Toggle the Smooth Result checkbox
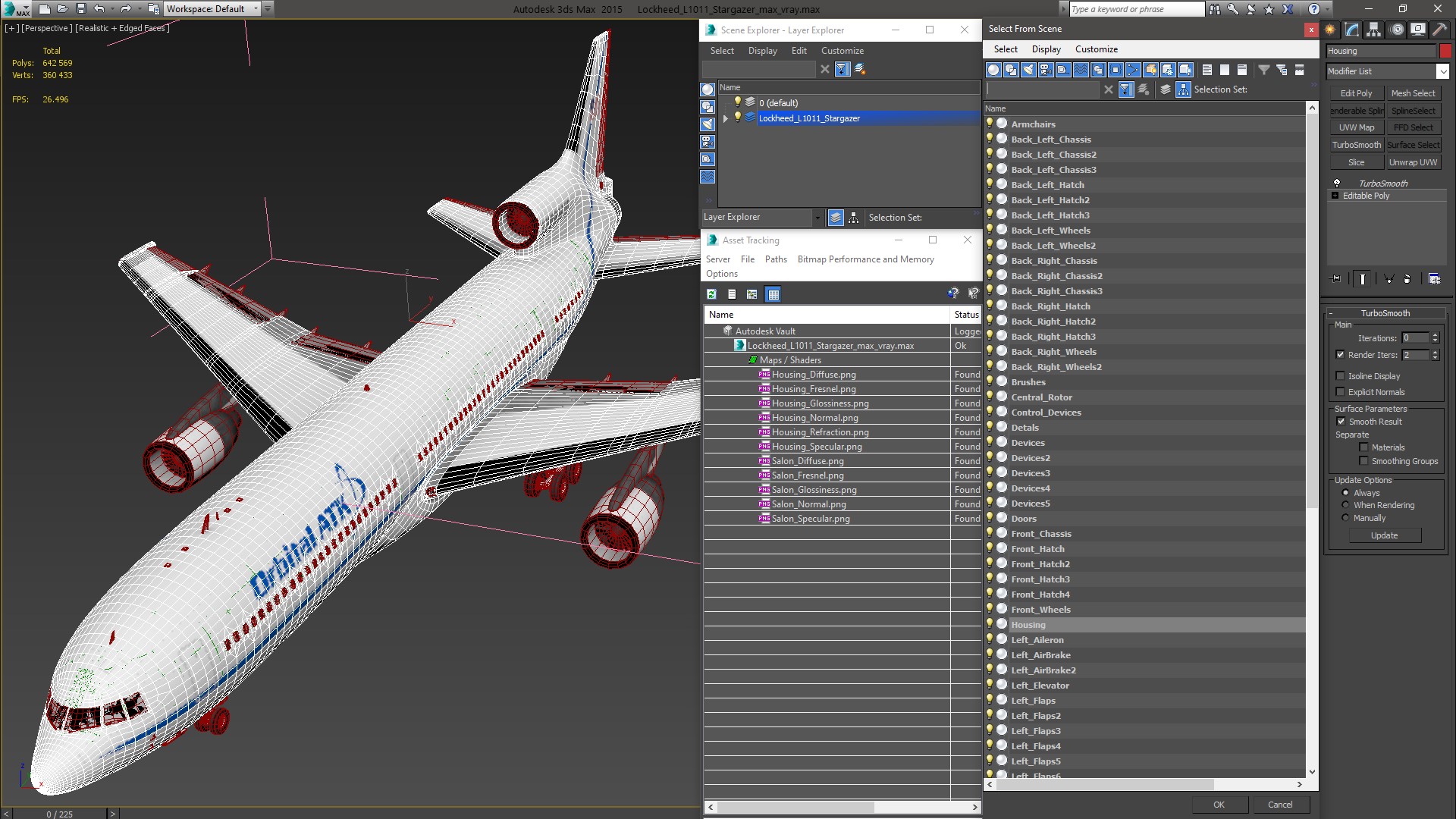This screenshot has width=1456, height=819. [1341, 422]
